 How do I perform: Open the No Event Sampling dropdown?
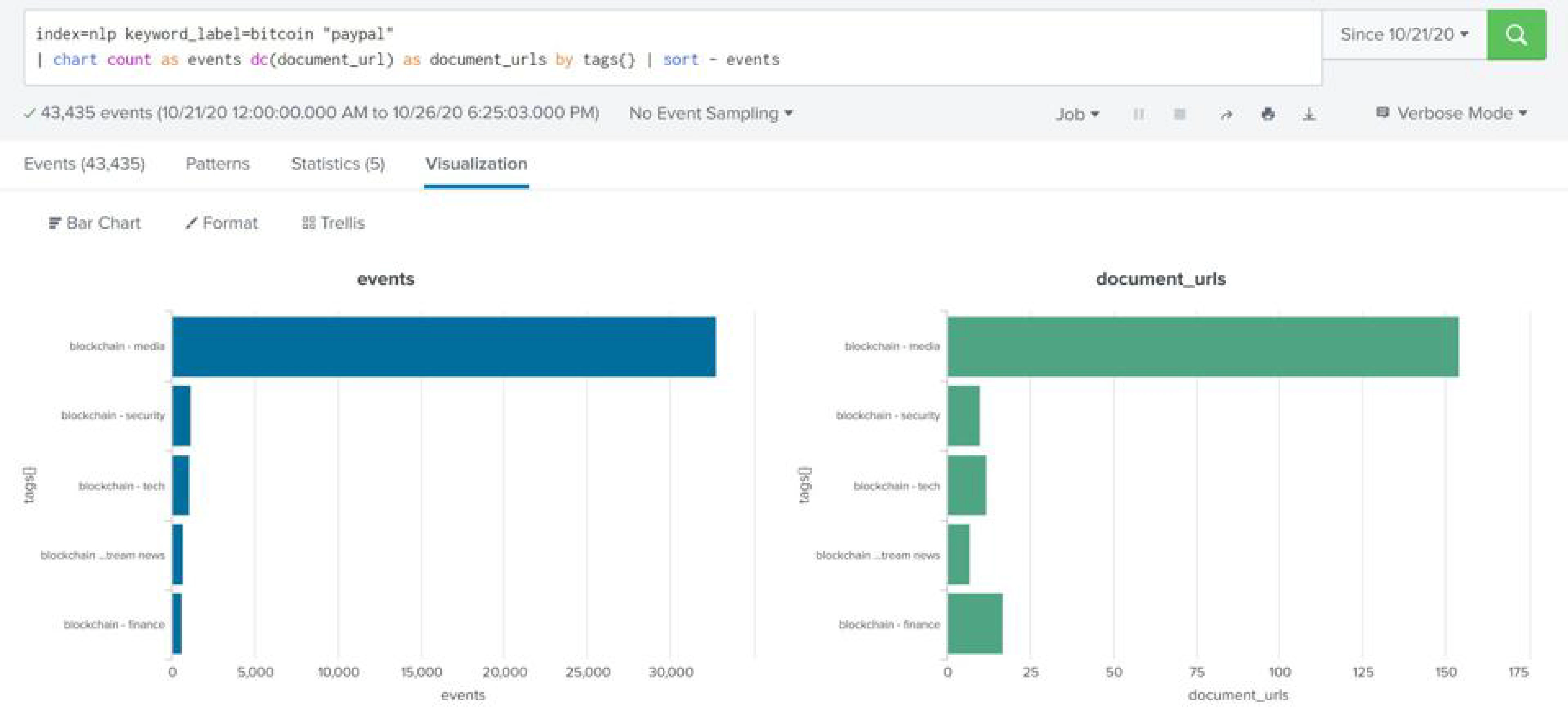click(x=710, y=113)
